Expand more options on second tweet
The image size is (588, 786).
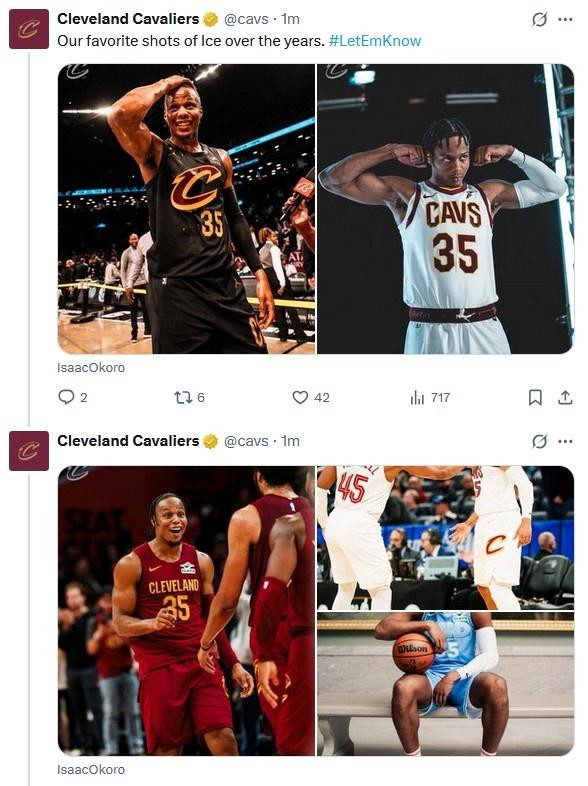coord(565,442)
